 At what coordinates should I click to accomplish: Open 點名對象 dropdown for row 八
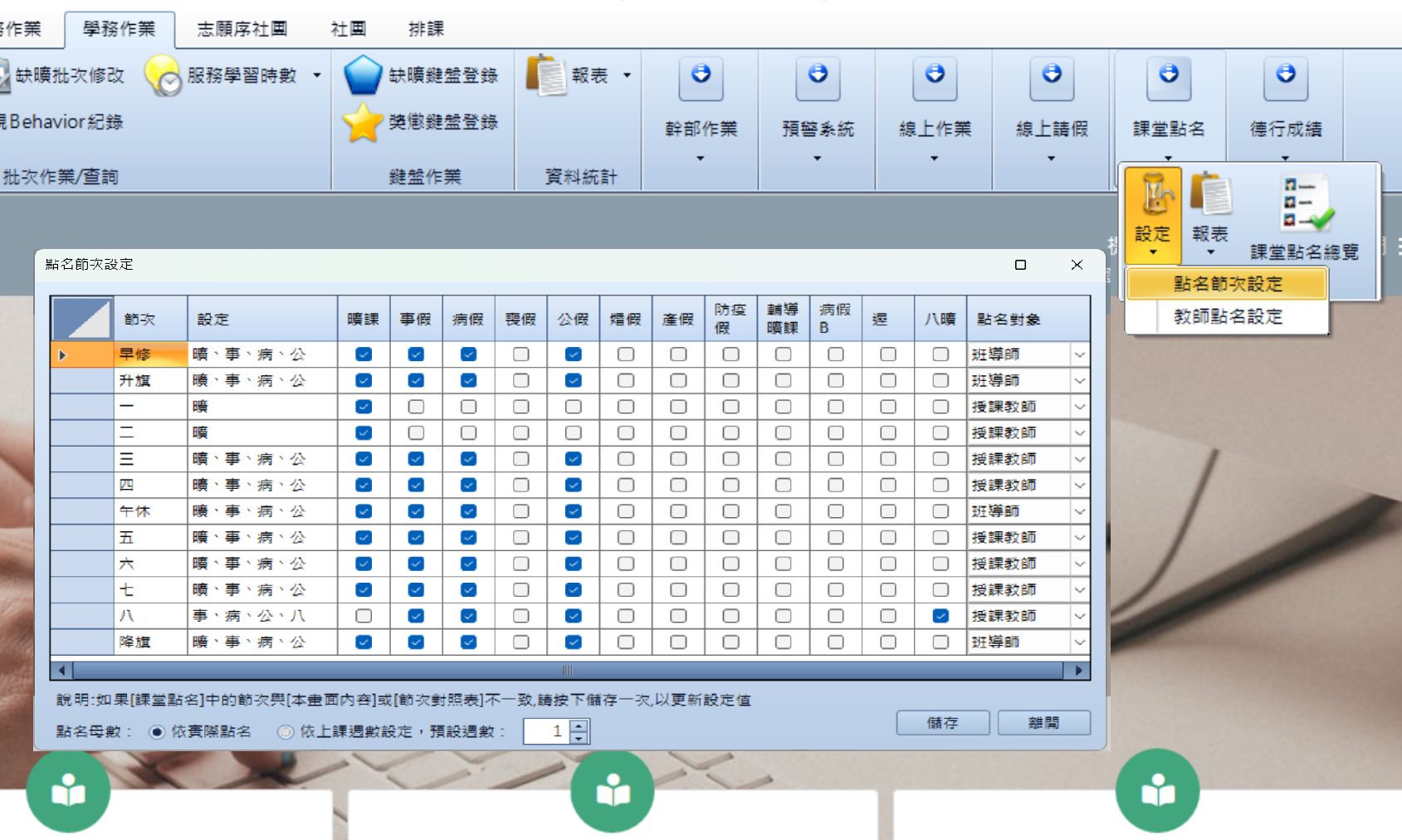pyautogui.click(x=1079, y=616)
